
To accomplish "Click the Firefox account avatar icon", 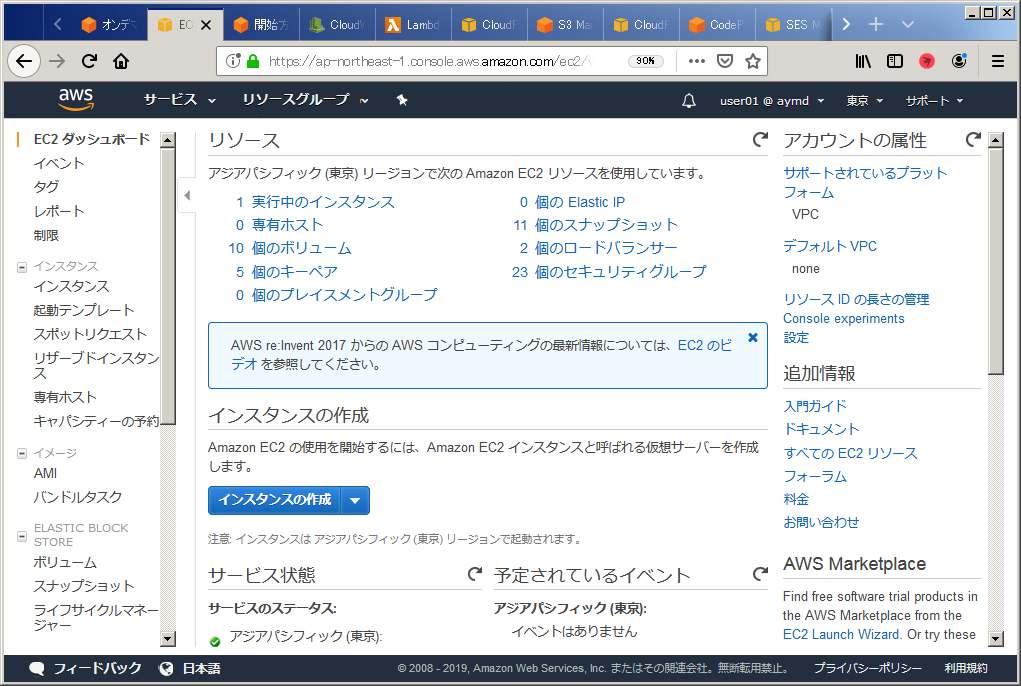I will (959, 61).
